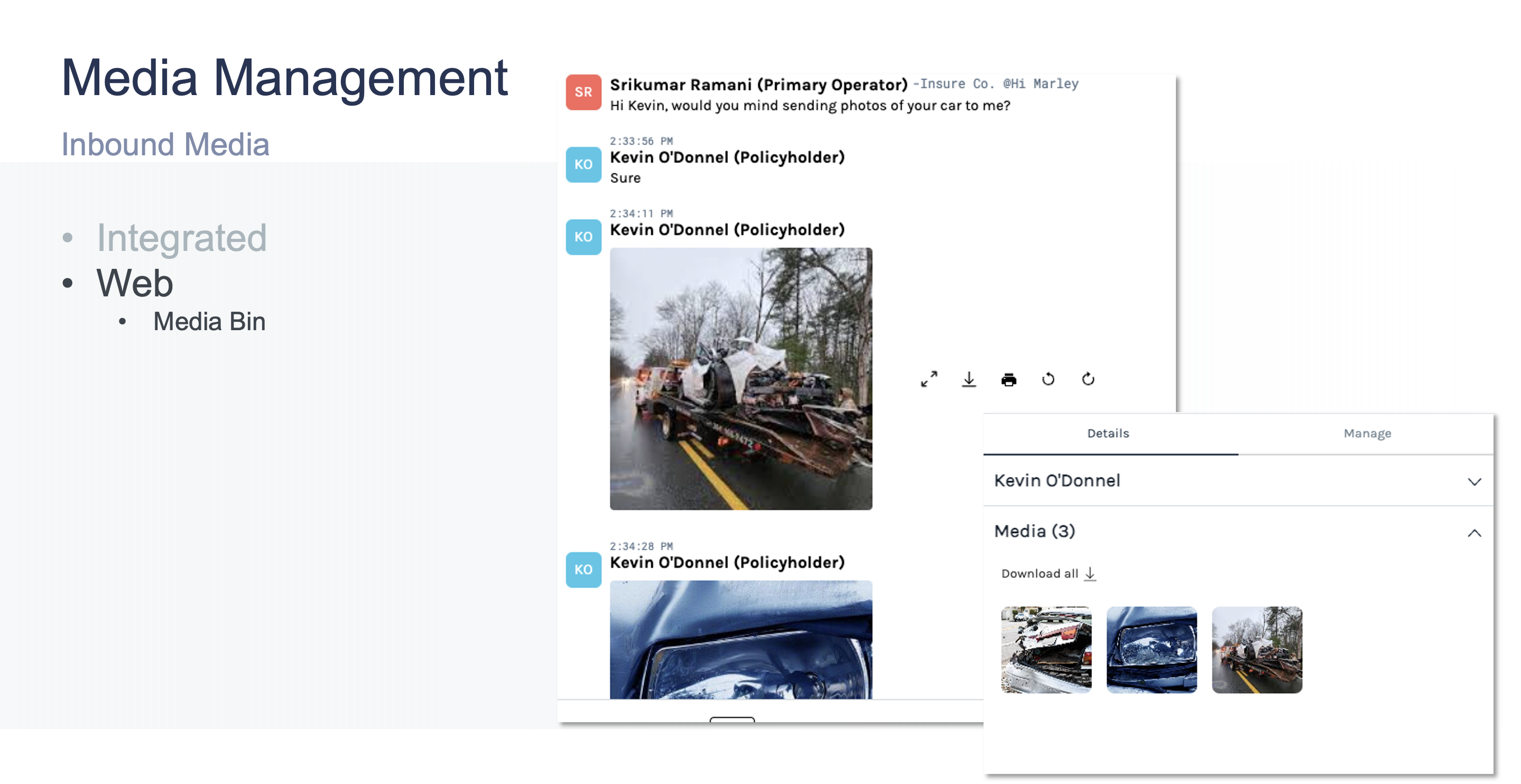The height and width of the screenshot is (784, 1521).
Task: Click the SR operator avatar
Action: click(583, 92)
